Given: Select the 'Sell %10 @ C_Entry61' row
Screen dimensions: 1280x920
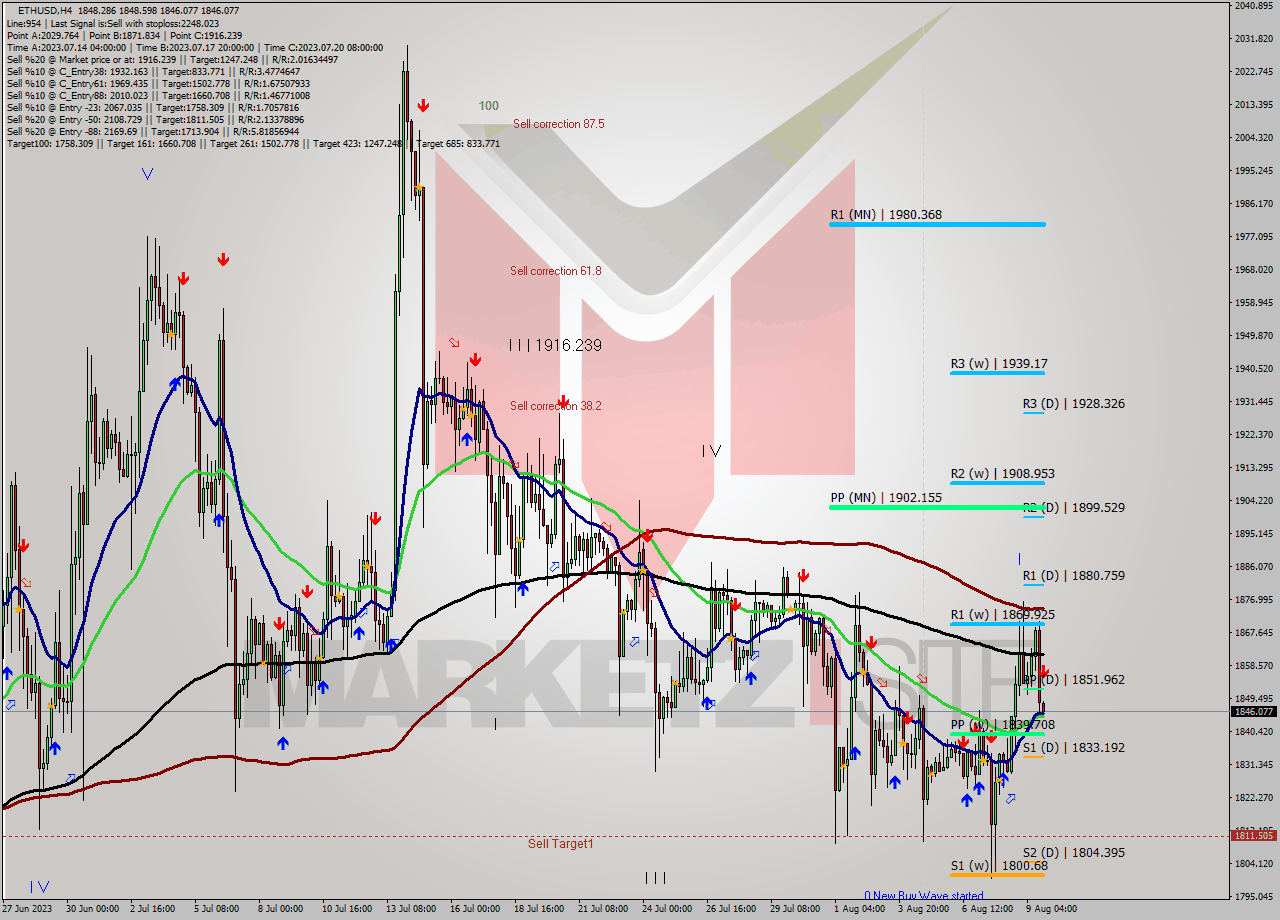Looking at the screenshot, I should click(158, 84).
